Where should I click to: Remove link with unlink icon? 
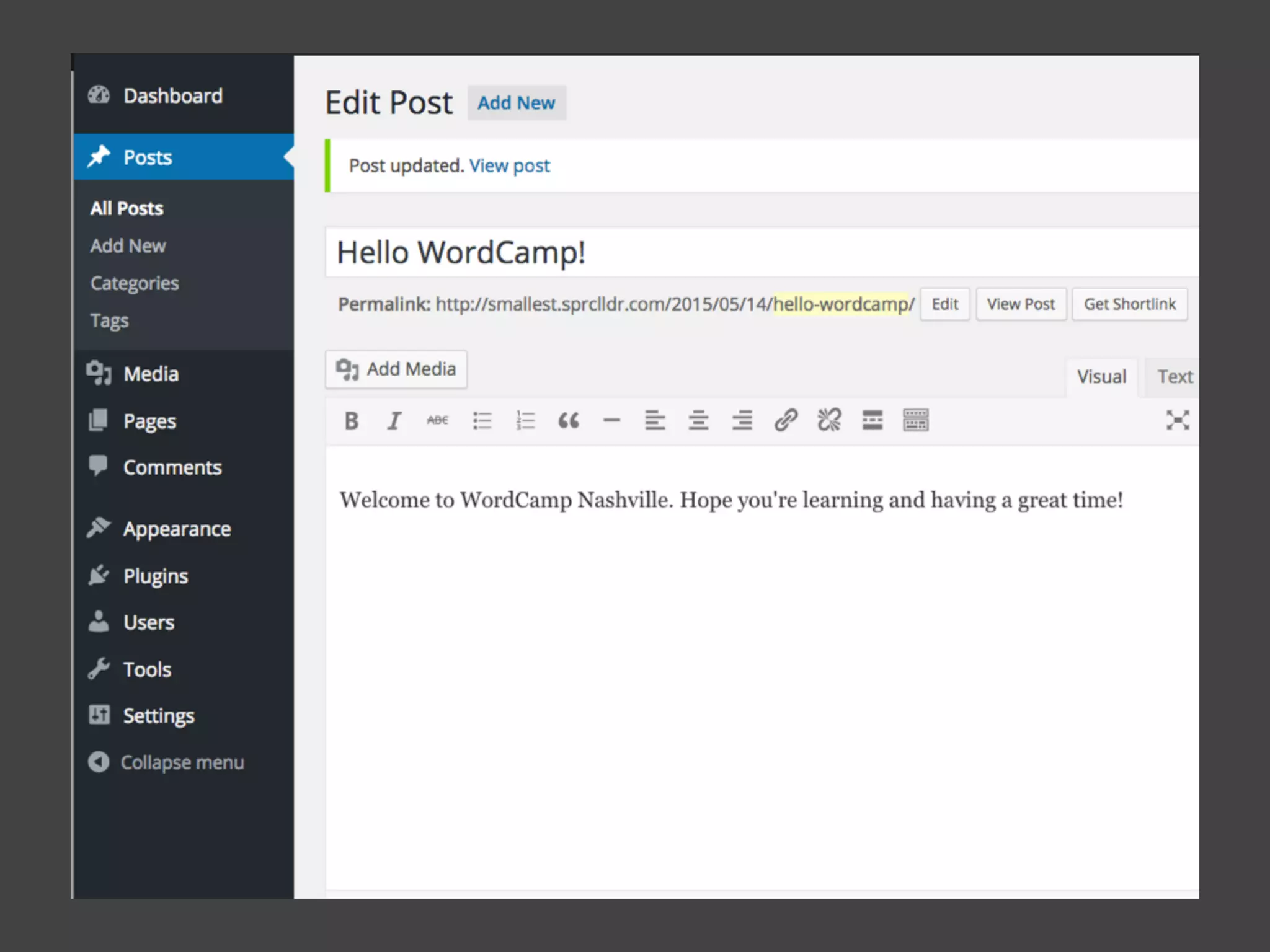[x=828, y=421]
